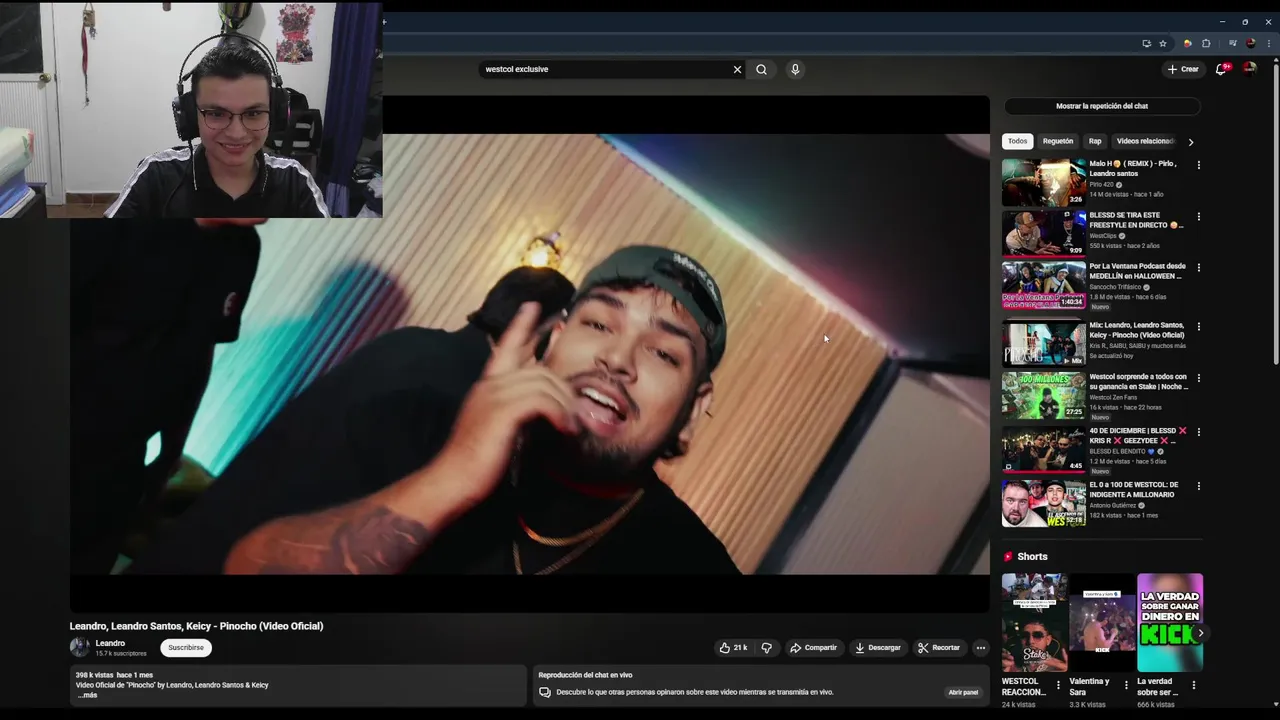1280x720 pixels.
Task: Open the Pinocho Mix playlist thumbnail
Action: tap(1044, 343)
